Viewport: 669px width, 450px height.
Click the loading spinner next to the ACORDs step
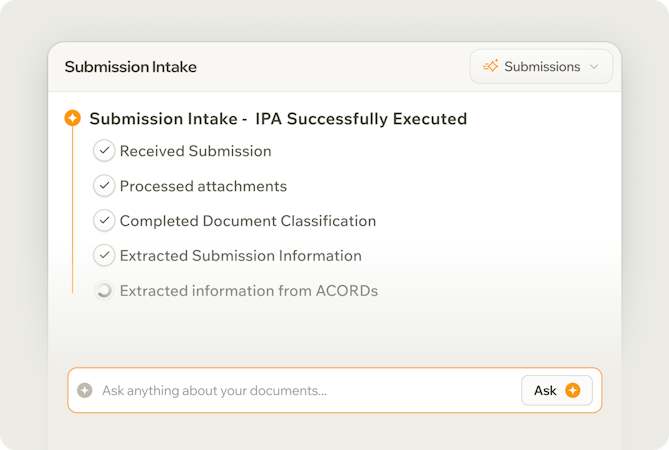point(104,290)
